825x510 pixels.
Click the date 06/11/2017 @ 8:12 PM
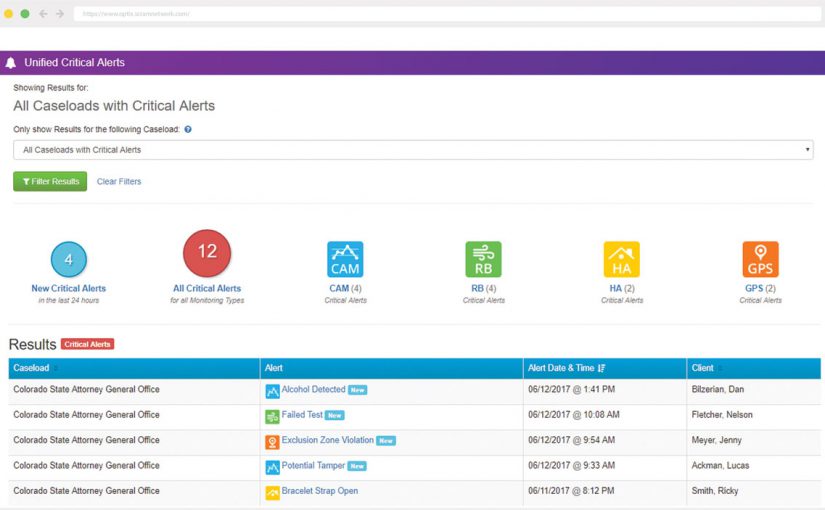pyautogui.click(x=571, y=491)
